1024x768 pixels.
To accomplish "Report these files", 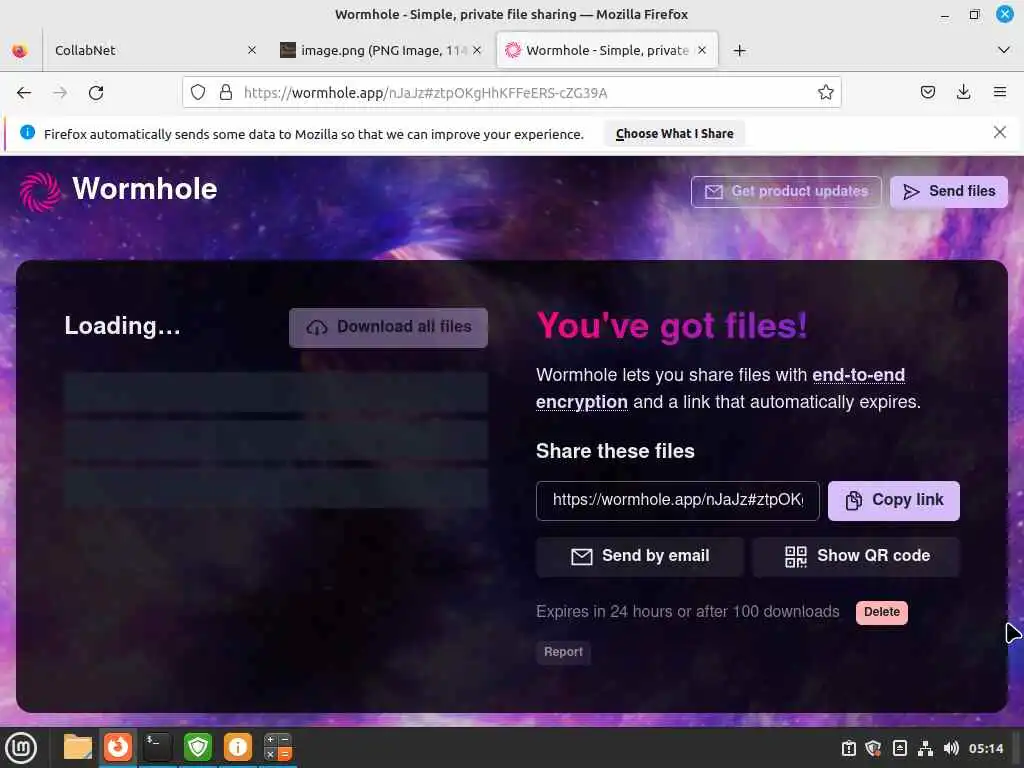I will pos(563,652).
